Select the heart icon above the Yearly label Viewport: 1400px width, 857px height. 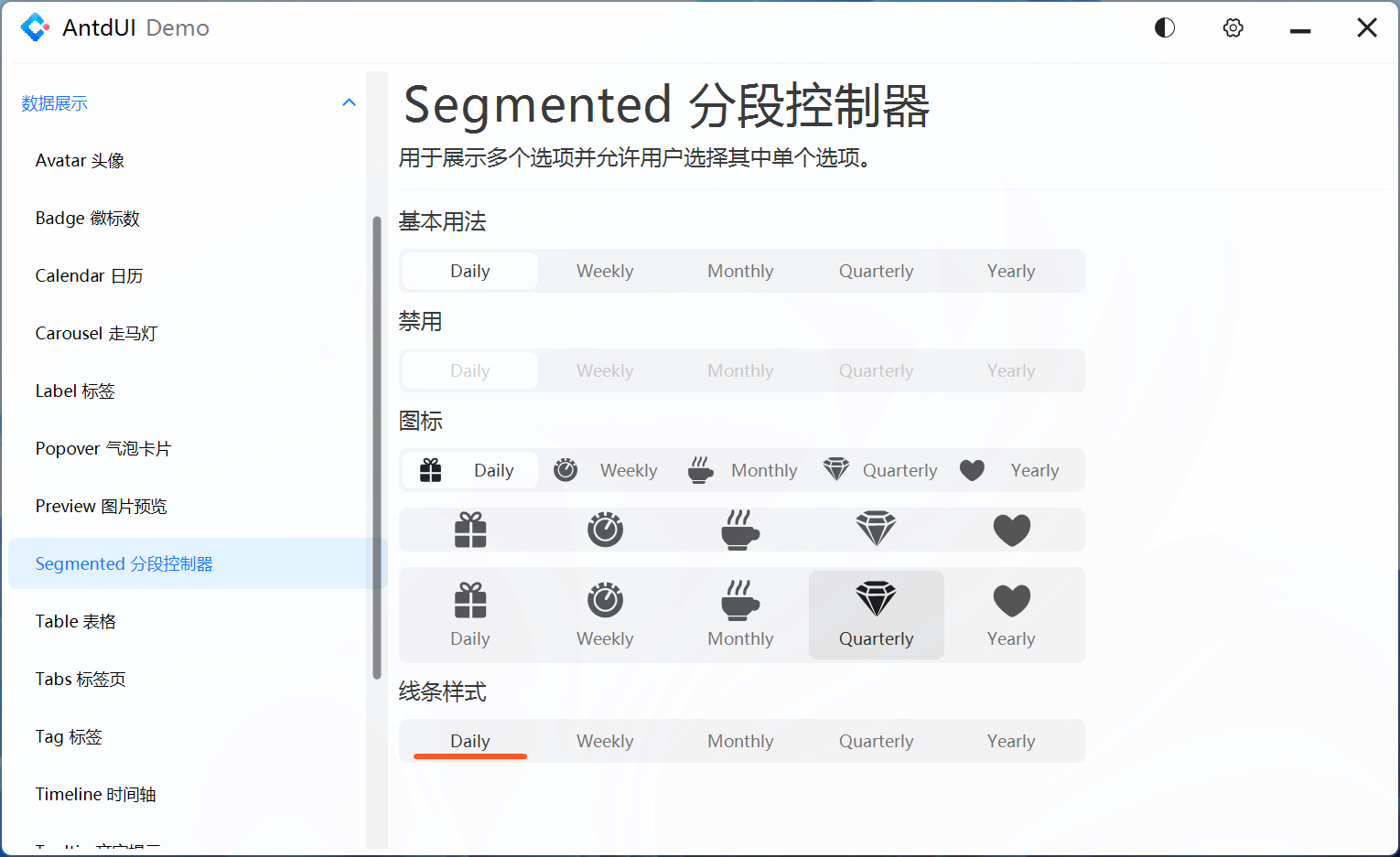click(x=1011, y=599)
